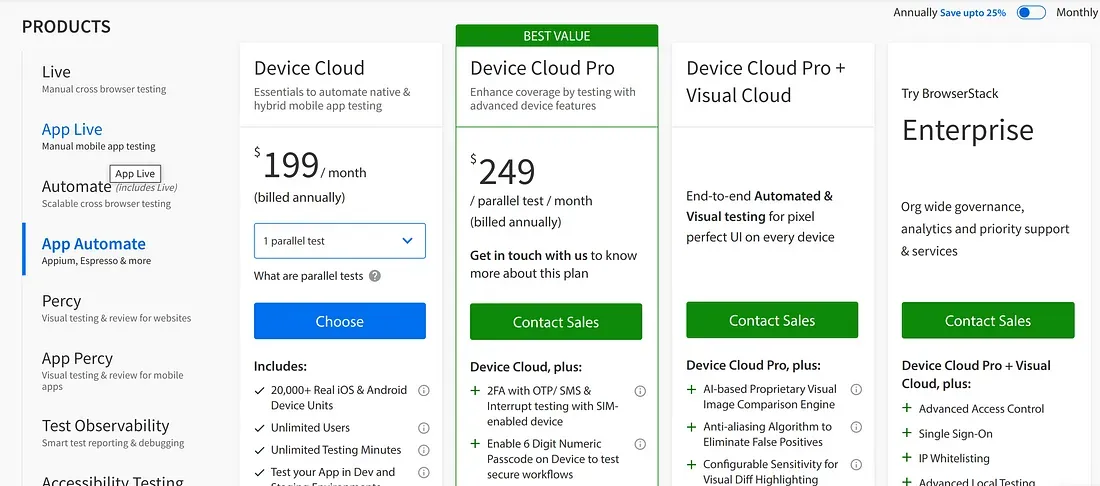Click info icon for Configurable Sensitivity feature
This screenshot has width=1100, height=486.
coord(856,464)
